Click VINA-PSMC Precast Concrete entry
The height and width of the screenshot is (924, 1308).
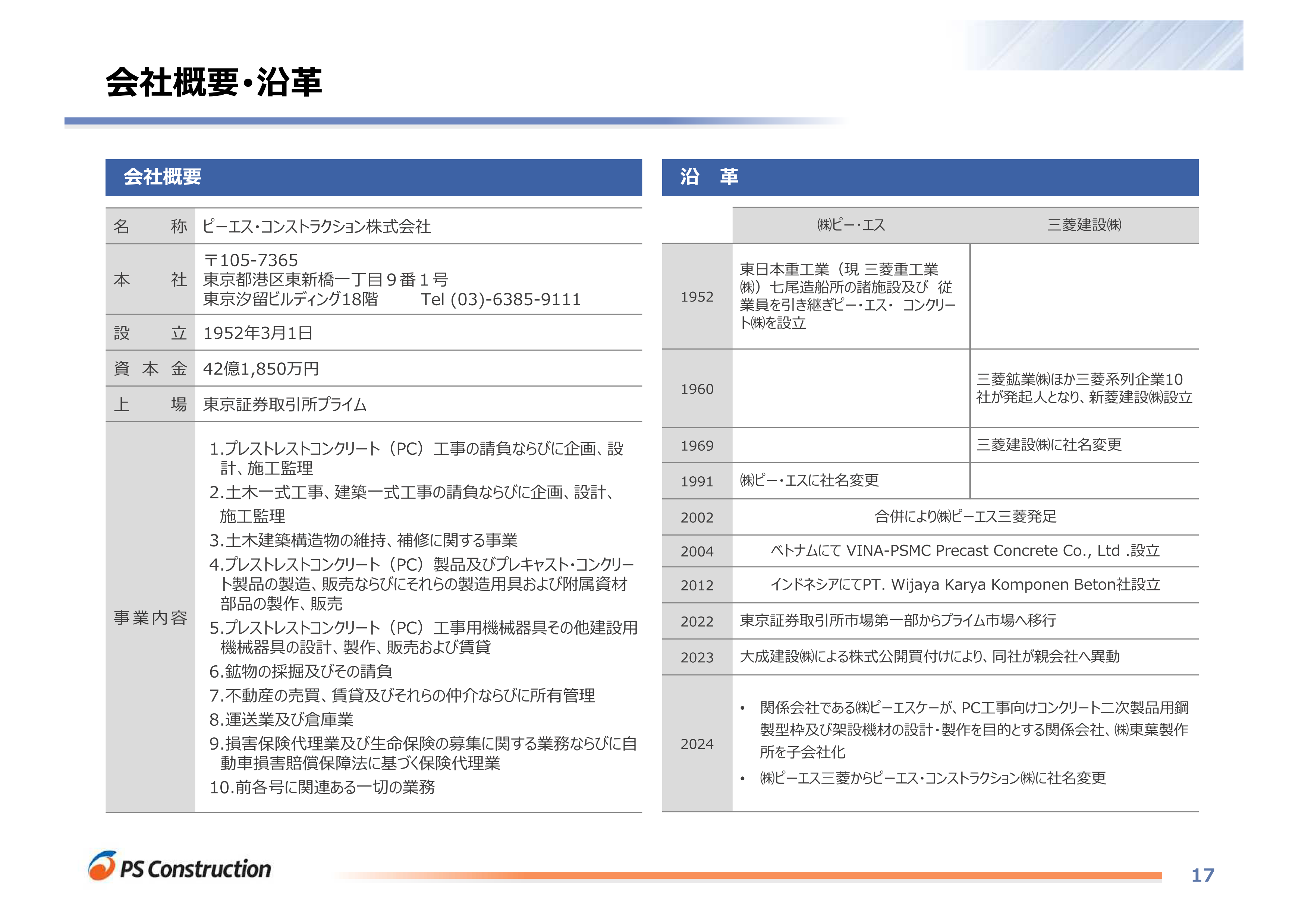[966, 551]
